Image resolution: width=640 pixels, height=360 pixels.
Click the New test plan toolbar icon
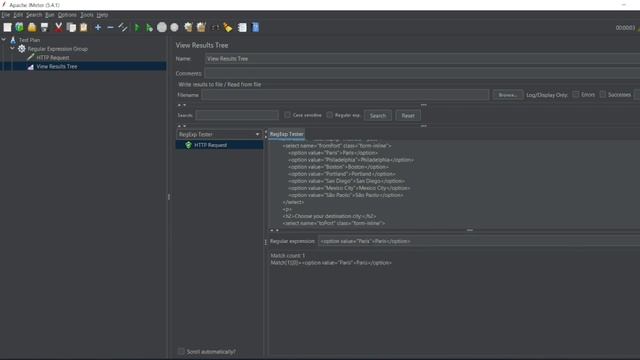(7, 27)
